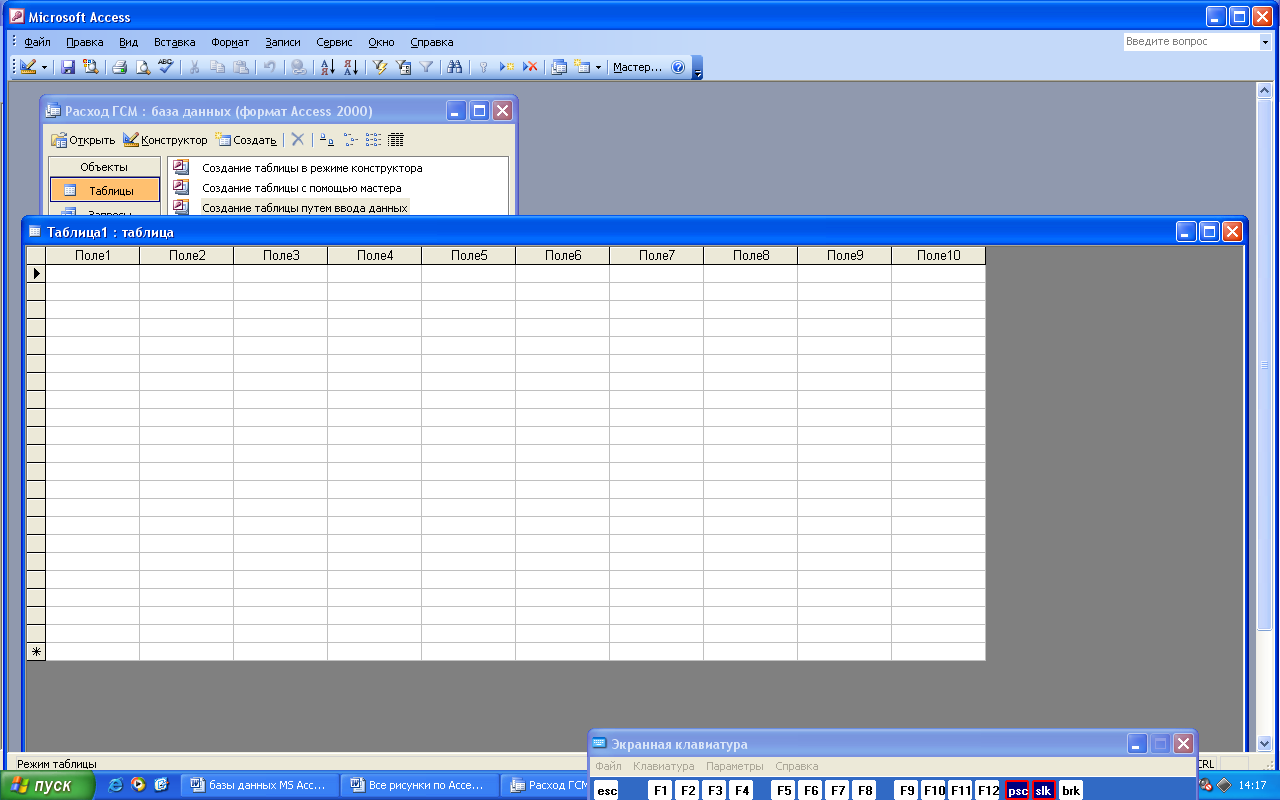The width and height of the screenshot is (1280, 800).
Task: Click the Поле1 column header
Action: pyautogui.click(x=93, y=256)
